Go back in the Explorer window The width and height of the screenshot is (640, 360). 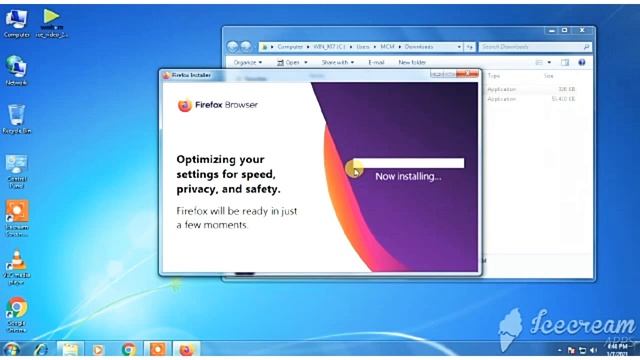[233, 47]
